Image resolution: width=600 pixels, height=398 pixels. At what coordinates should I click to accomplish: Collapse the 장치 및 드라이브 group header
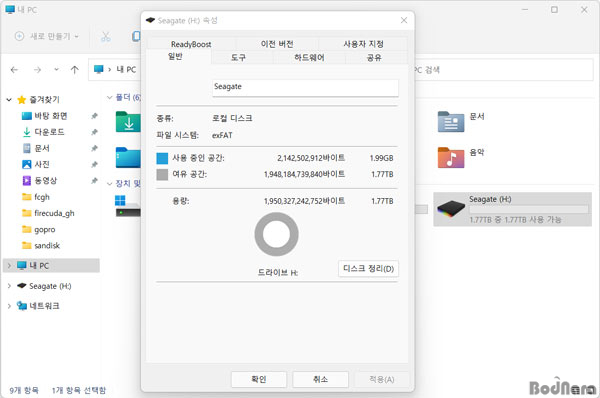tap(109, 184)
